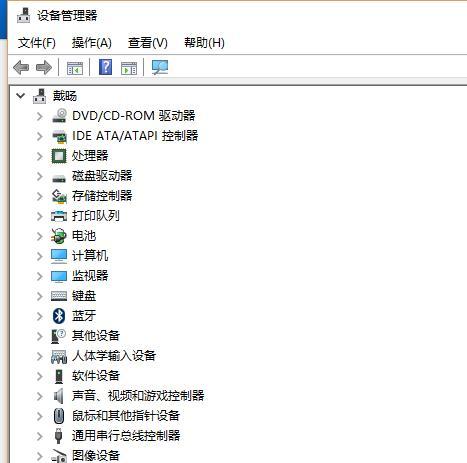Viewport: 467px width, 463px height.
Task: Click the Back arrow toolbar icon
Action: pos(21,67)
